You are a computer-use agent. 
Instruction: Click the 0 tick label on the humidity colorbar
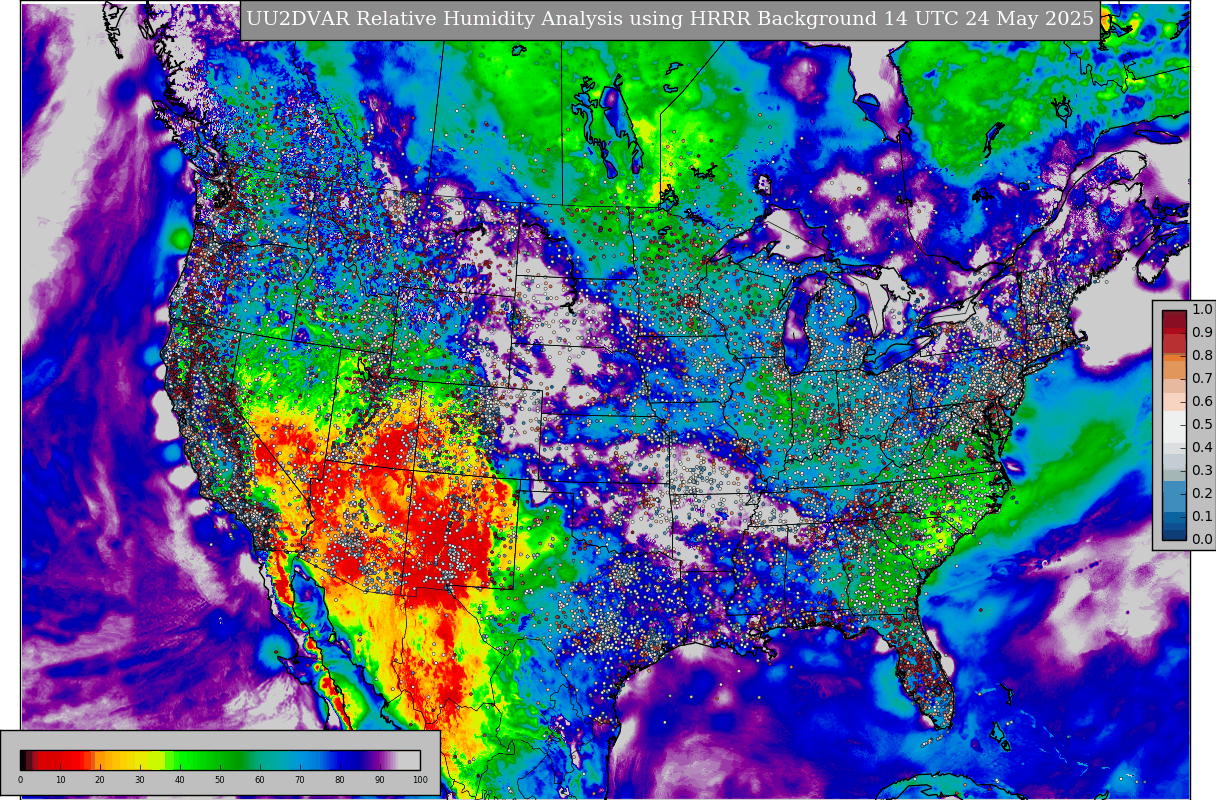tap(20, 780)
